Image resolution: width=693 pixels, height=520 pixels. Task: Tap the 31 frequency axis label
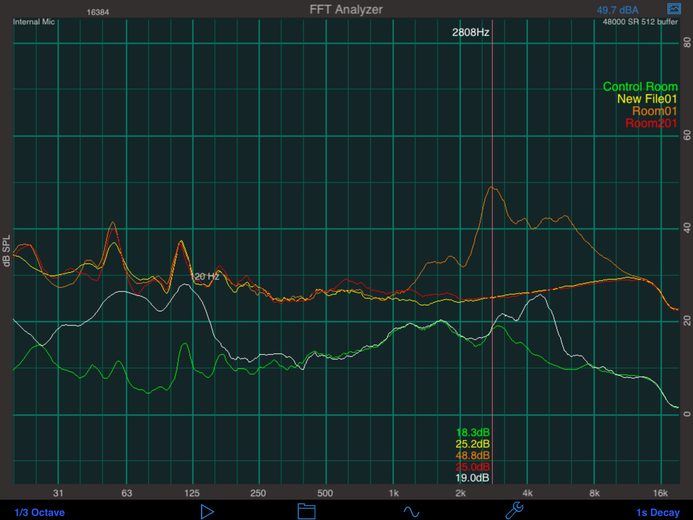coord(58,493)
